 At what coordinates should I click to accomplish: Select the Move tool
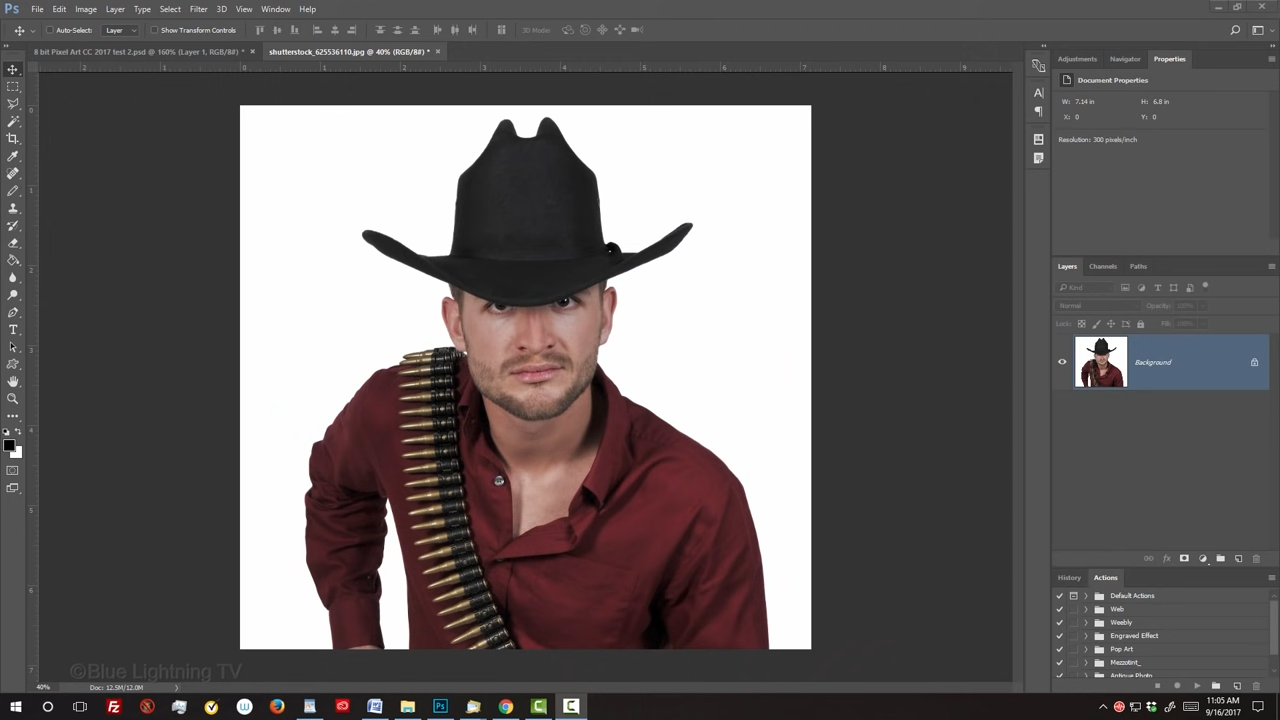pyautogui.click(x=13, y=70)
